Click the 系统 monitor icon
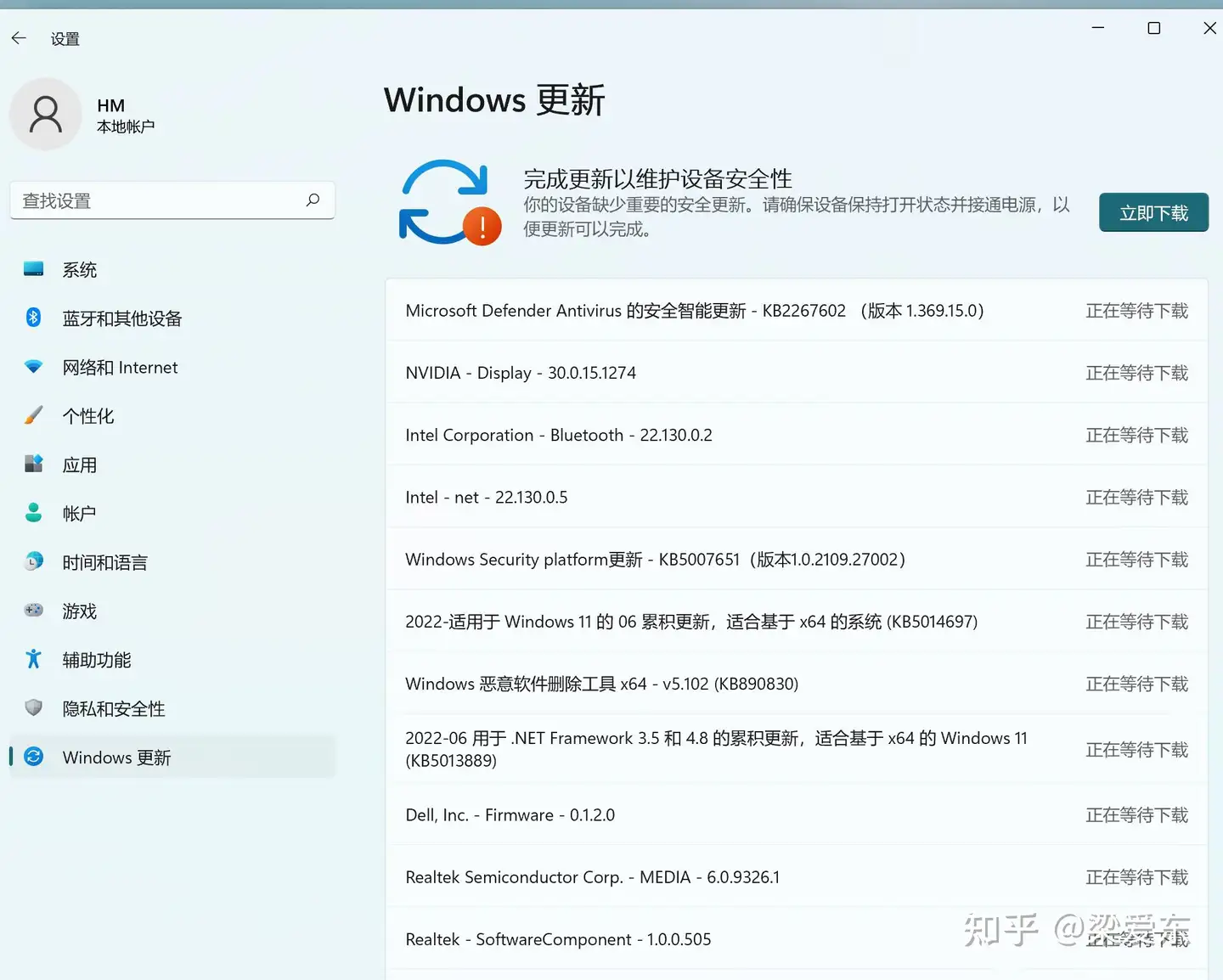 (33, 269)
